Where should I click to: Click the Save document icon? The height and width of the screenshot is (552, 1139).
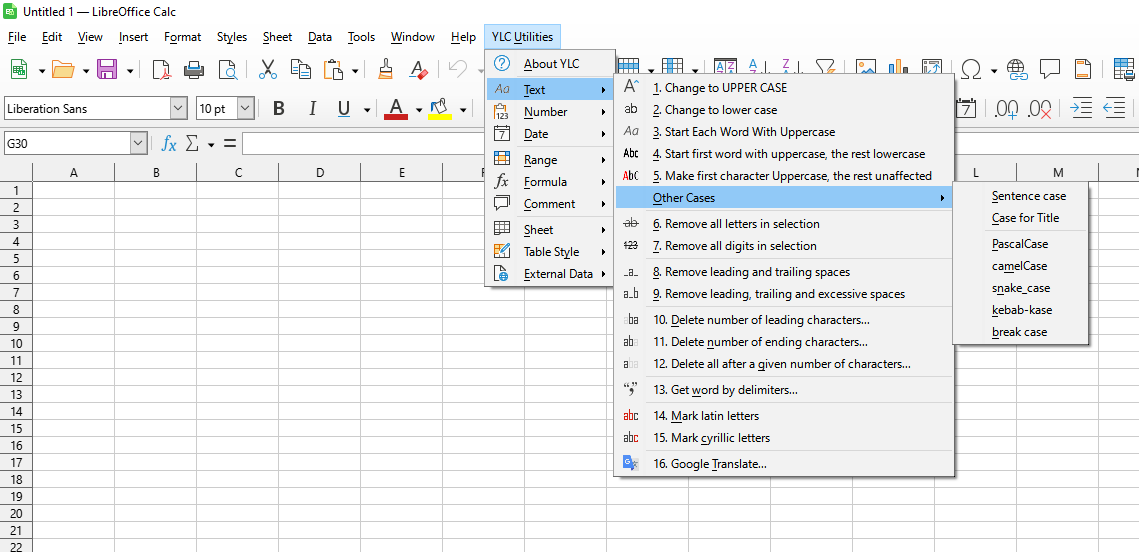(x=105, y=69)
